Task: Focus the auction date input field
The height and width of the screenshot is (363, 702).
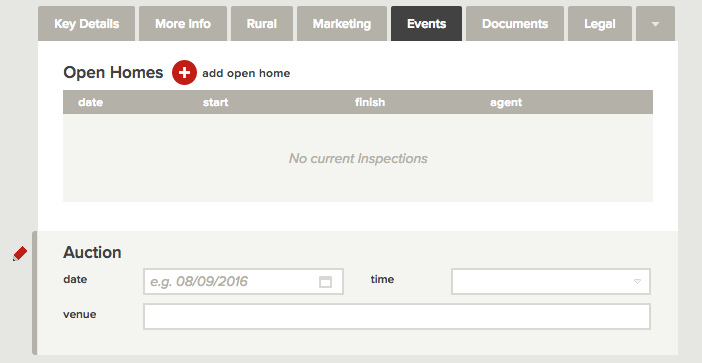Action: 243,282
